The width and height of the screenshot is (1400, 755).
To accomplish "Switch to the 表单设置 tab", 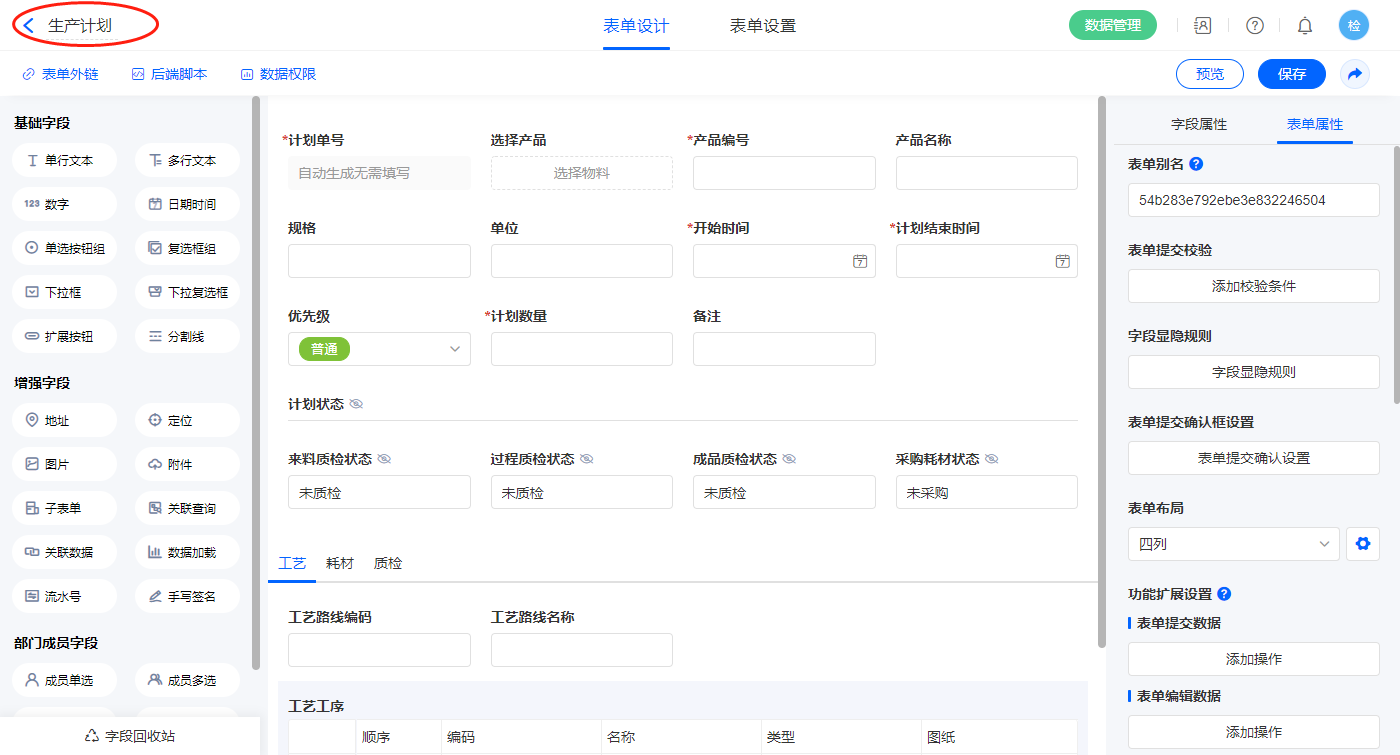I will coord(762,26).
